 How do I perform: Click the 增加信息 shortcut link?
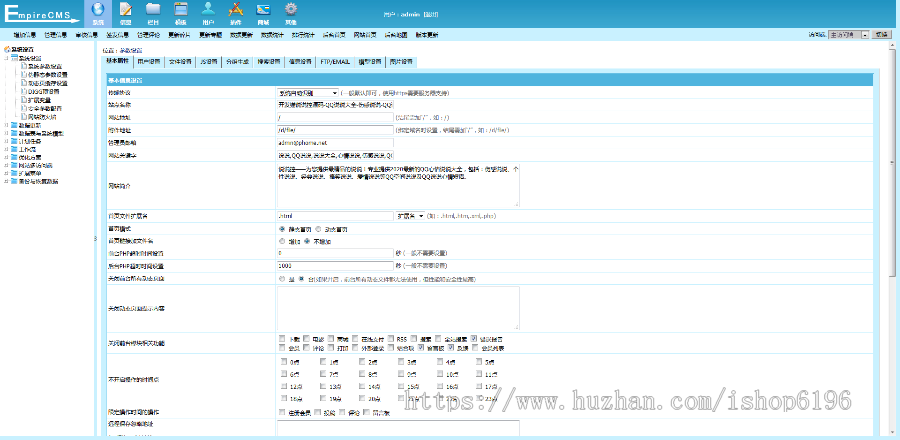tap(25, 35)
